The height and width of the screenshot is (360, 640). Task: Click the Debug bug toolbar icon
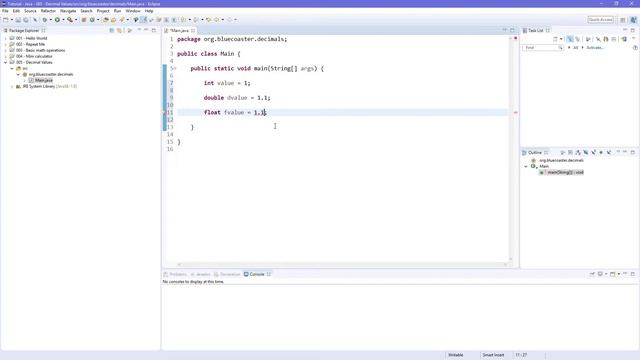45,20
